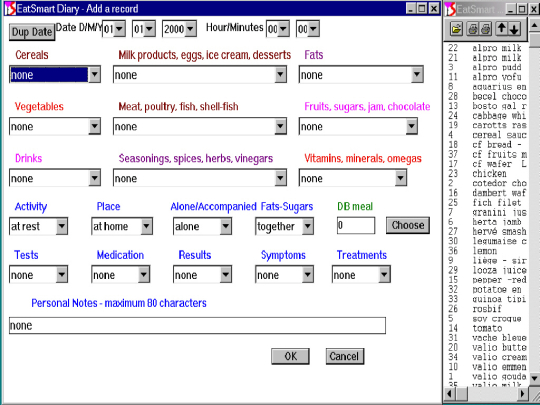
Task: Click the left printer icon in EatSmart toolbar
Action: (x=473, y=29)
